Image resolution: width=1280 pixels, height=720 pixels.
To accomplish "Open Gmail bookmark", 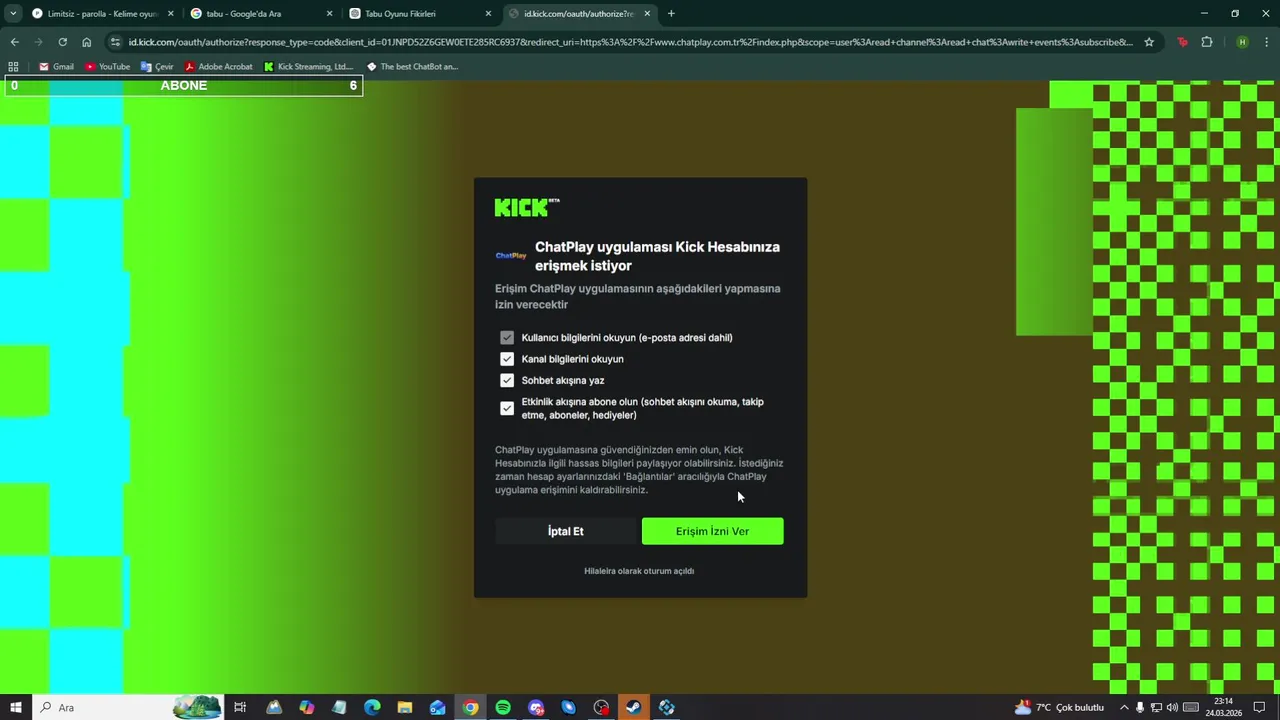I will point(56,67).
